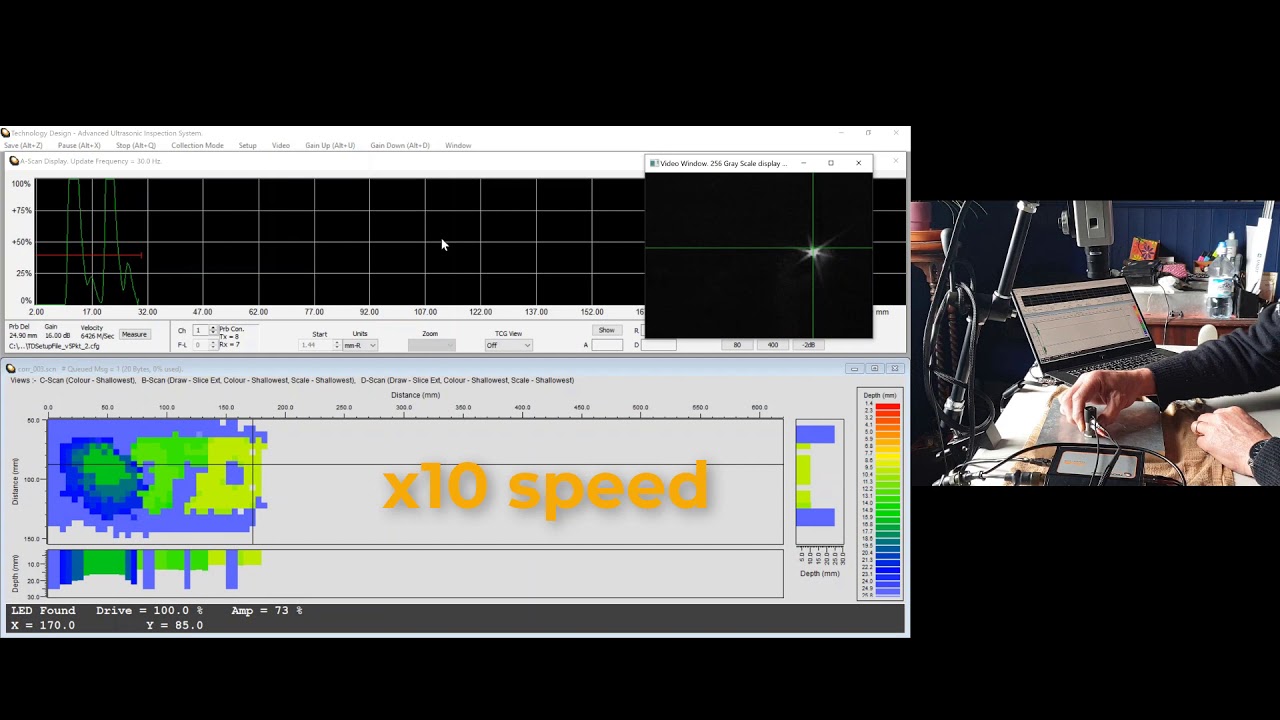
Task: Click the Prb Del 24.90 mm value
Action: pos(23,335)
